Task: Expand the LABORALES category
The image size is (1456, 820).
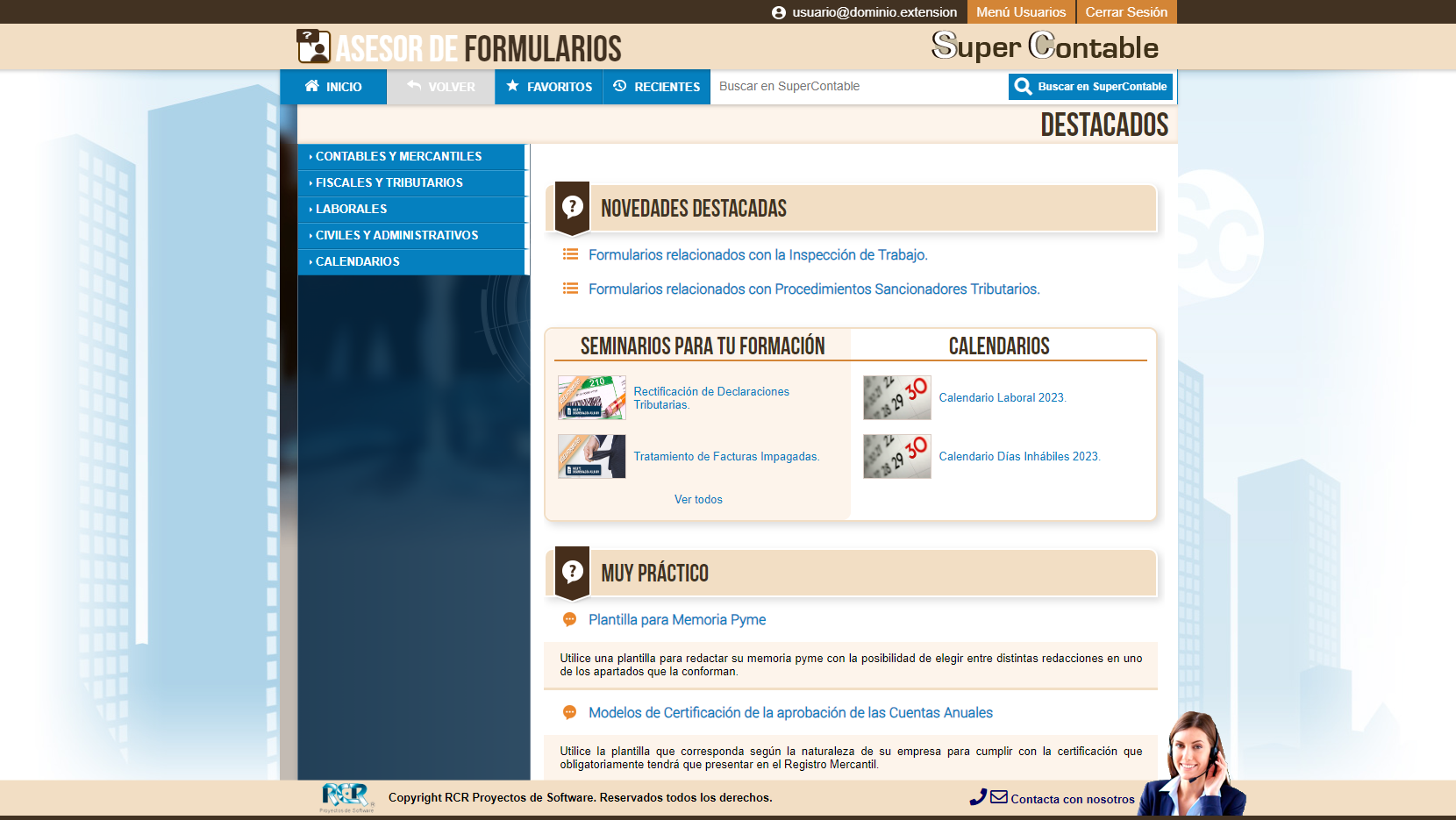Action: (411, 210)
